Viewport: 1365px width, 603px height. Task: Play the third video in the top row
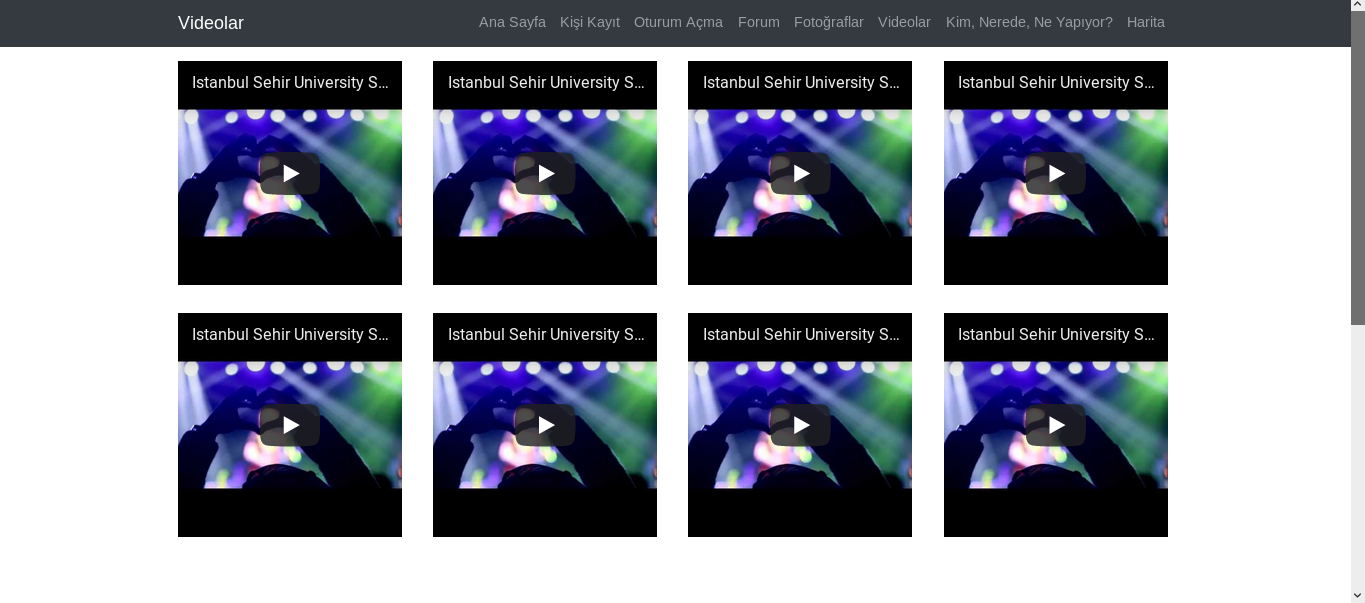[800, 173]
